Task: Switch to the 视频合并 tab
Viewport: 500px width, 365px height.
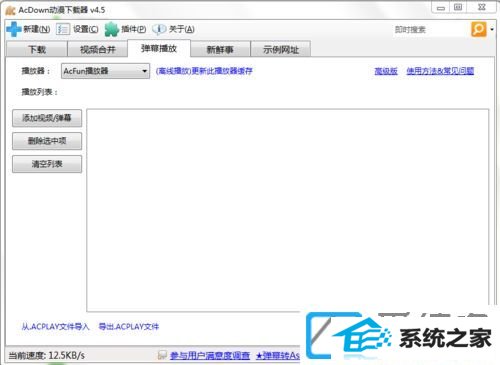Action: [97, 50]
